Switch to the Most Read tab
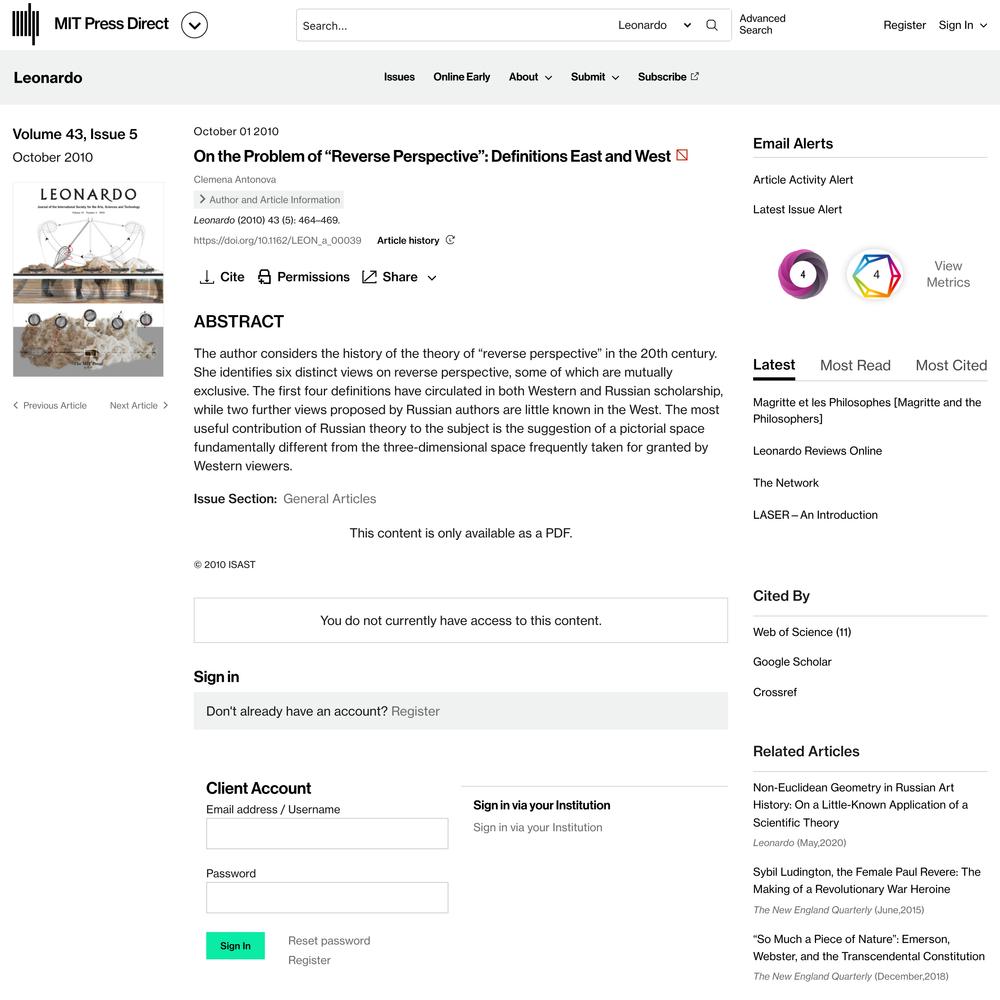The width and height of the screenshot is (1000, 1000). (855, 365)
